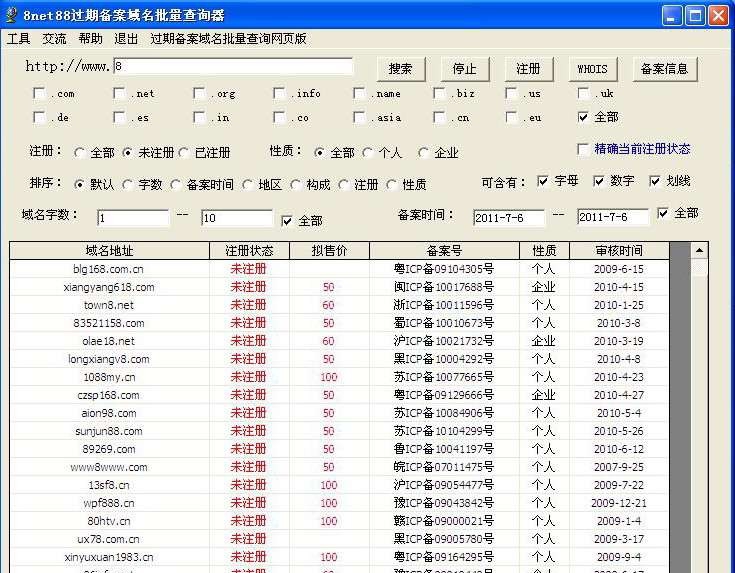This screenshot has height=573, width=735.
Task: Uncheck 备案时间 全部 checkbox
Action: [663, 214]
